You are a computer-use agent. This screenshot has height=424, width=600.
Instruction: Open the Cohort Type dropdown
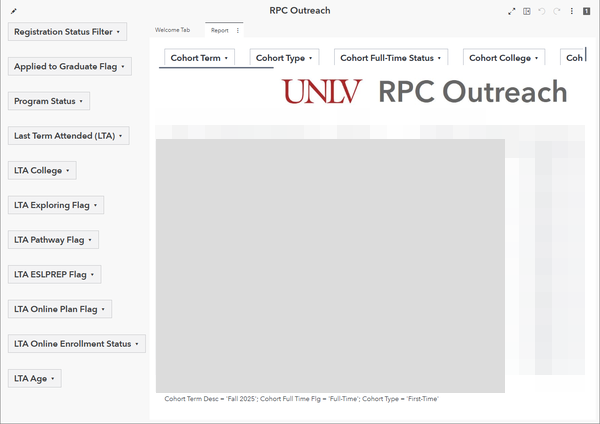[284, 57]
